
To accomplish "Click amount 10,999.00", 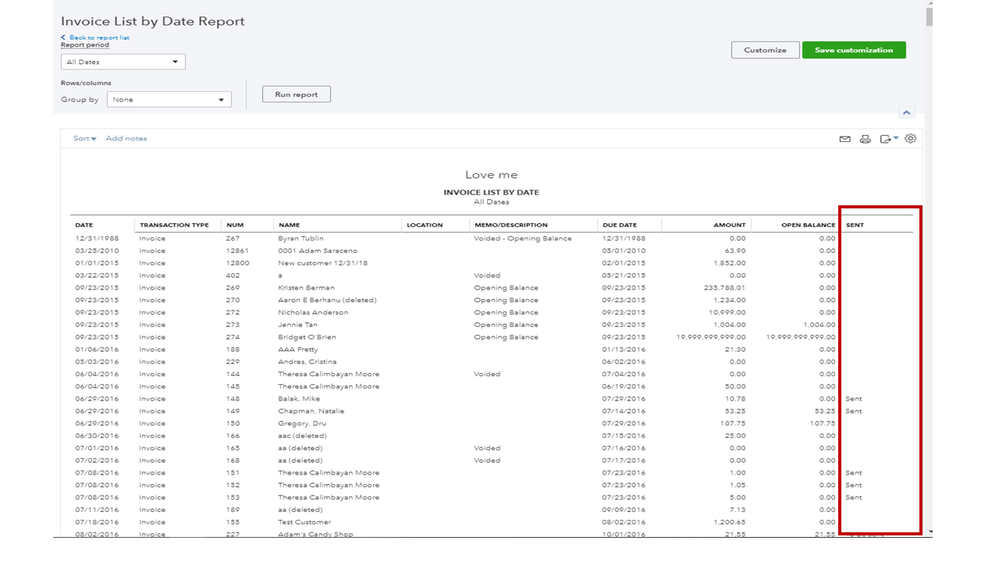I will click(727, 313).
